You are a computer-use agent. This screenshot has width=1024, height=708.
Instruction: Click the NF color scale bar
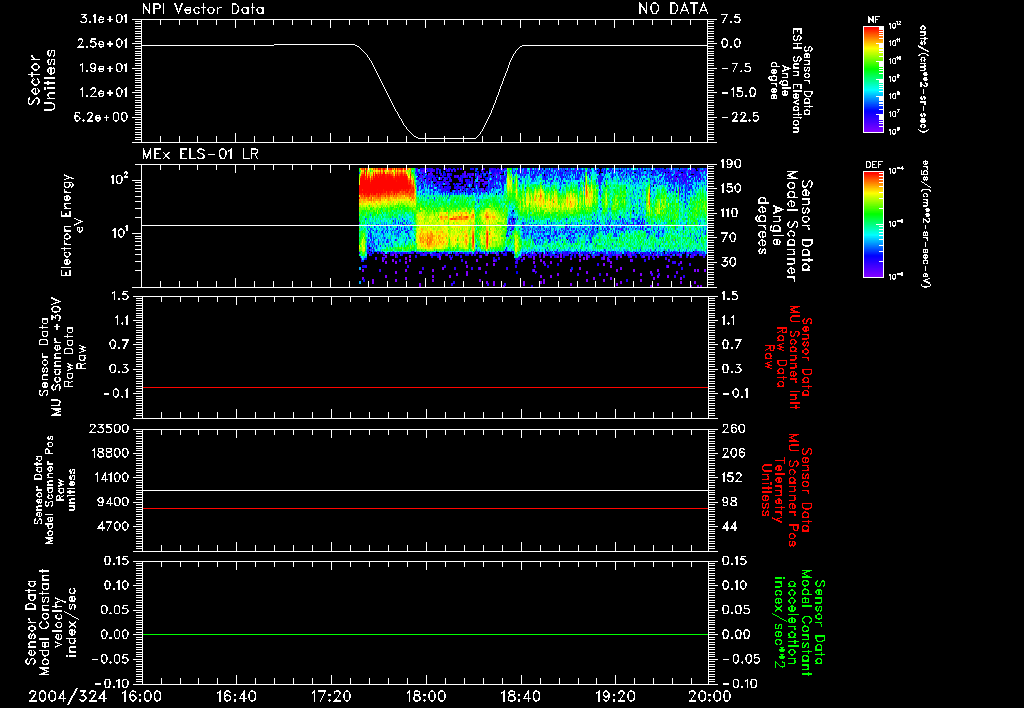point(873,79)
